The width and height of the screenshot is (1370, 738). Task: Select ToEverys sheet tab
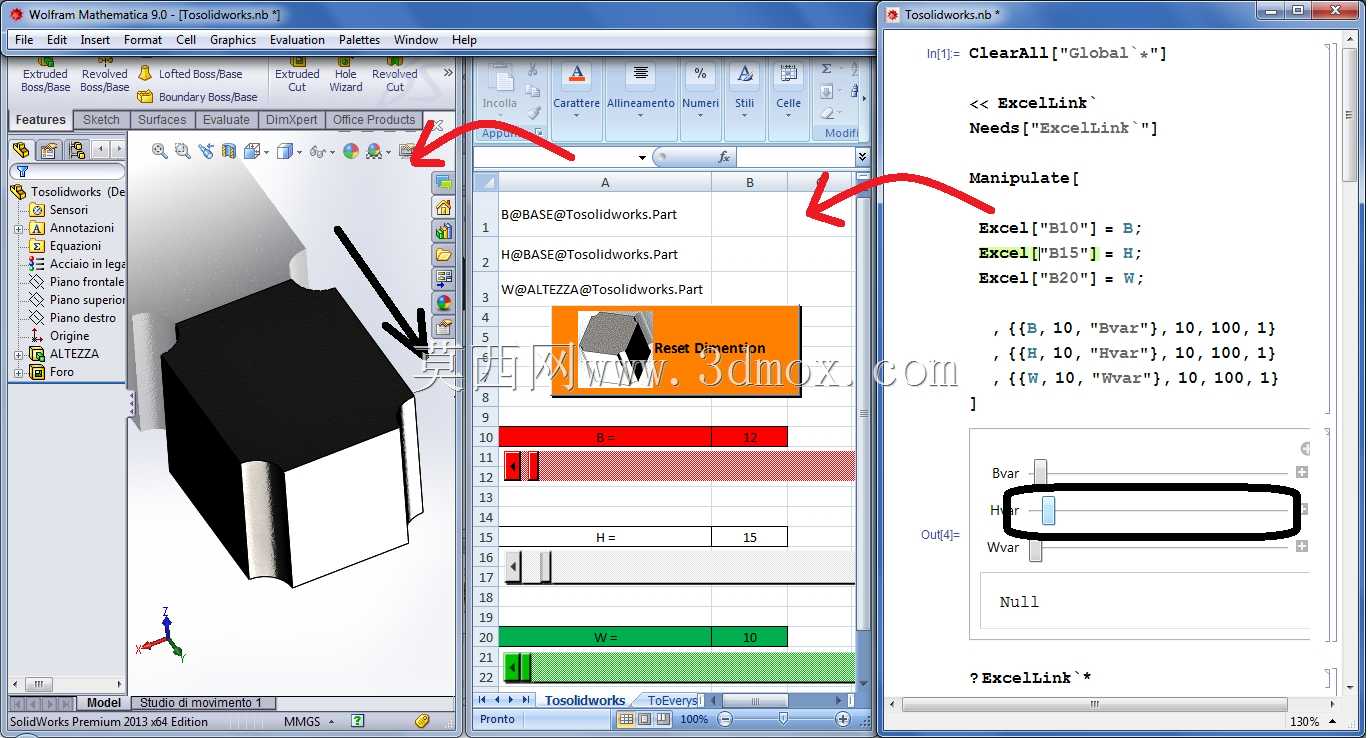(x=671, y=701)
